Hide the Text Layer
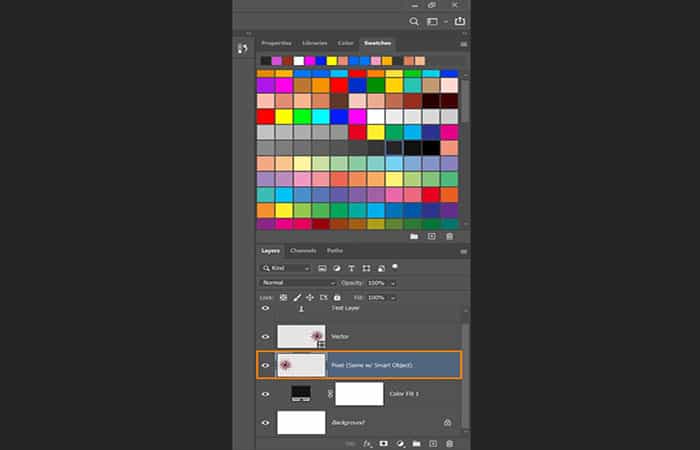 265,308
